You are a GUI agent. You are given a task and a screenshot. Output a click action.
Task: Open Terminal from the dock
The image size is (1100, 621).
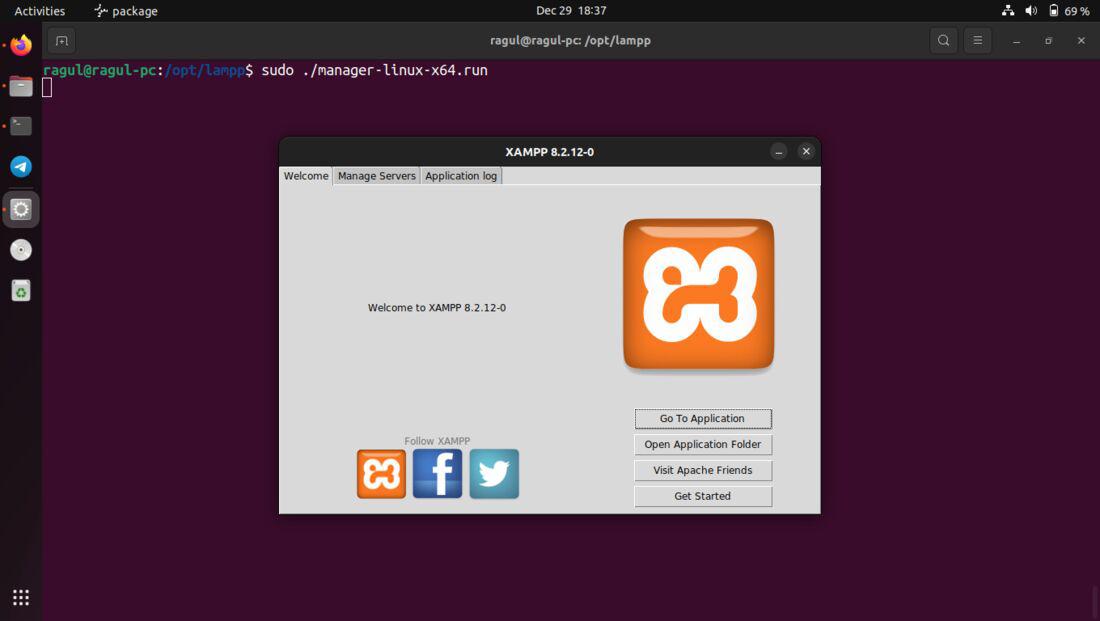click(x=21, y=126)
